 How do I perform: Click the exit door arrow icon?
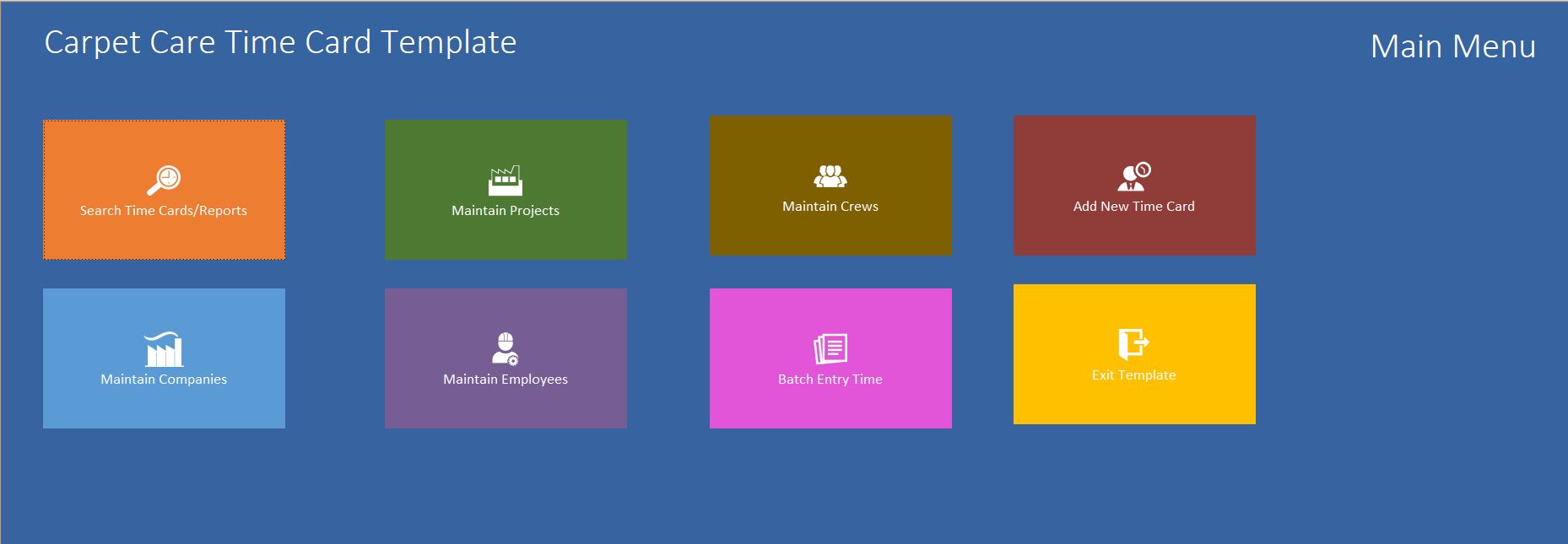[x=1133, y=344]
